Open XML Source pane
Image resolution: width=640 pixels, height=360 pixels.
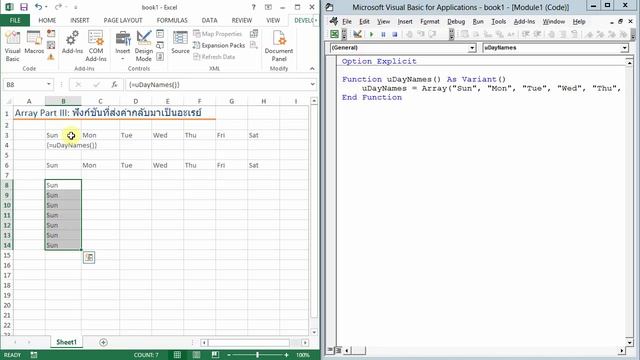point(180,42)
